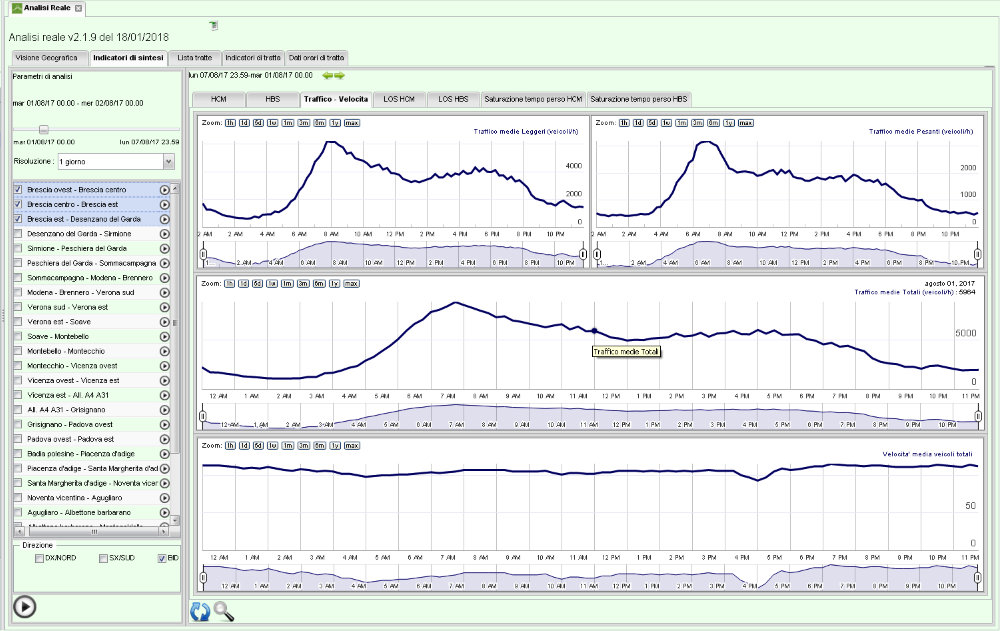1000x631 pixels.
Task: Tick the Desenzano del Garda - Sirmione checkbox
Action: pos(18,233)
